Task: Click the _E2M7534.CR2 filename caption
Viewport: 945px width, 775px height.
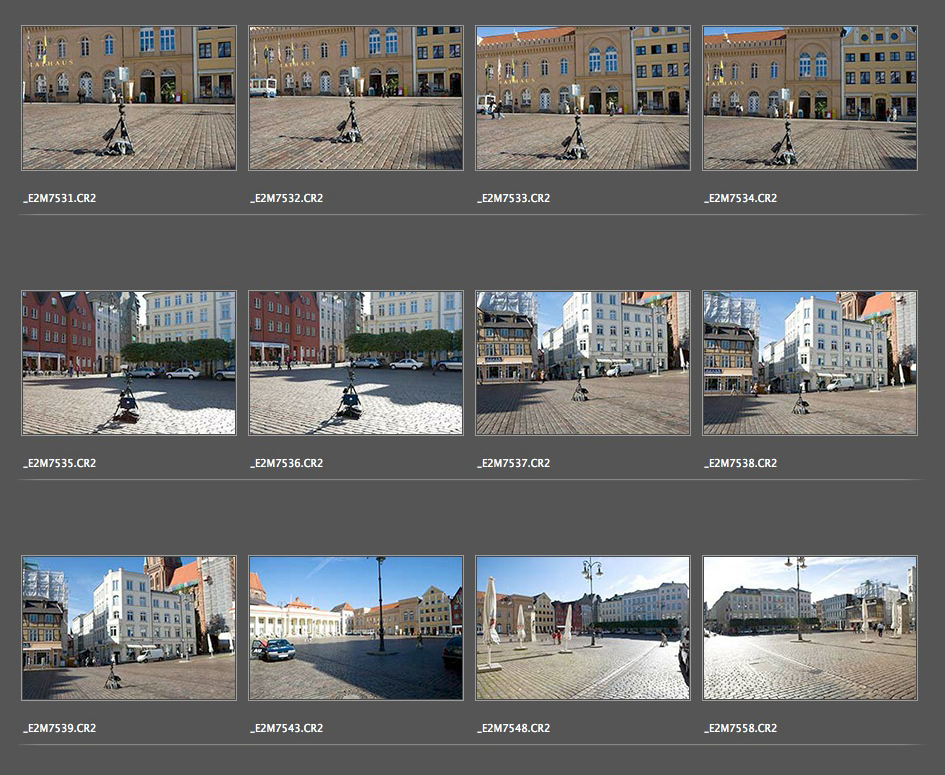Action: 741,198
